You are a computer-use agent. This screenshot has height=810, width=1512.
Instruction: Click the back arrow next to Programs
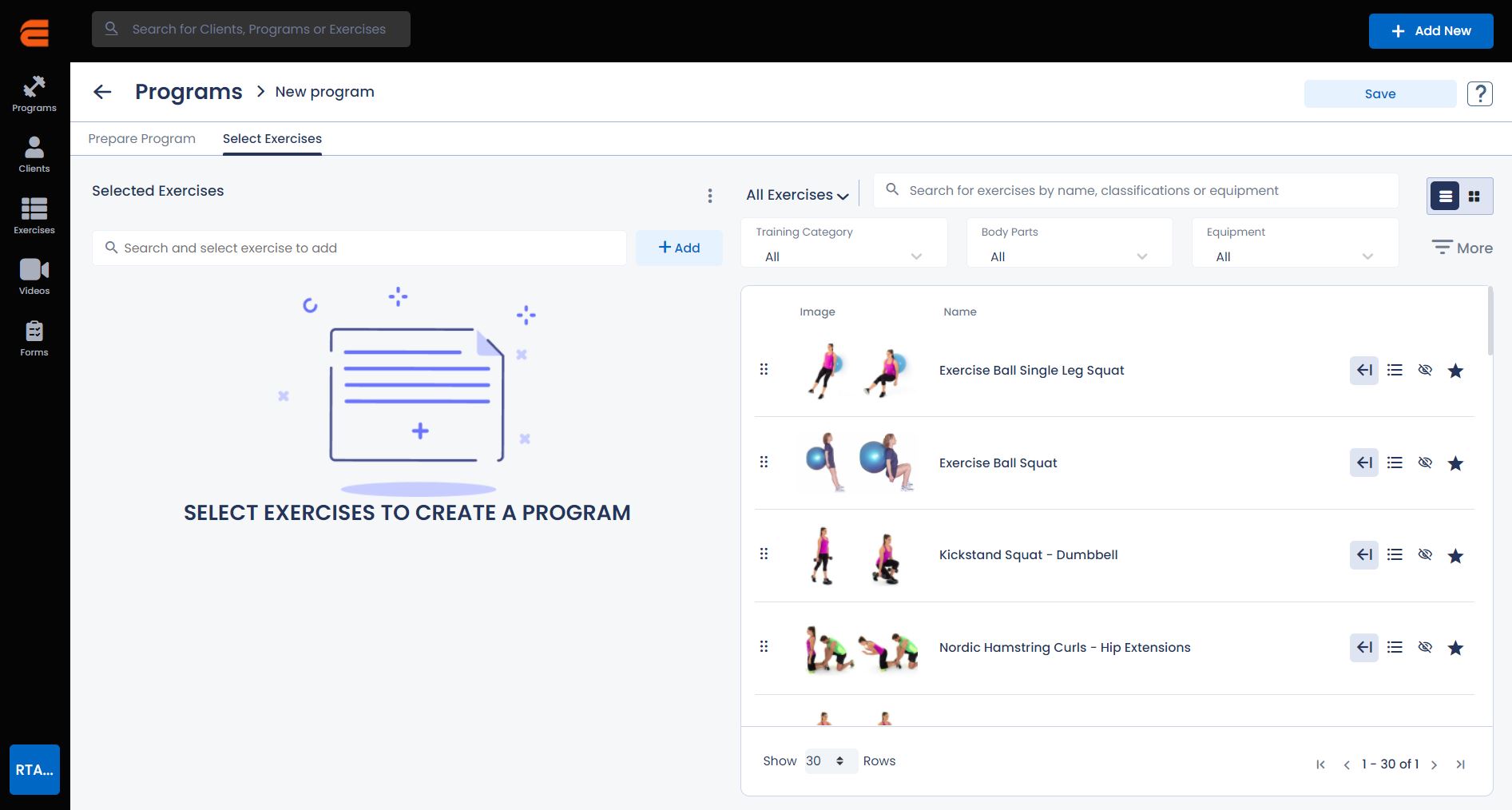tap(102, 92)
